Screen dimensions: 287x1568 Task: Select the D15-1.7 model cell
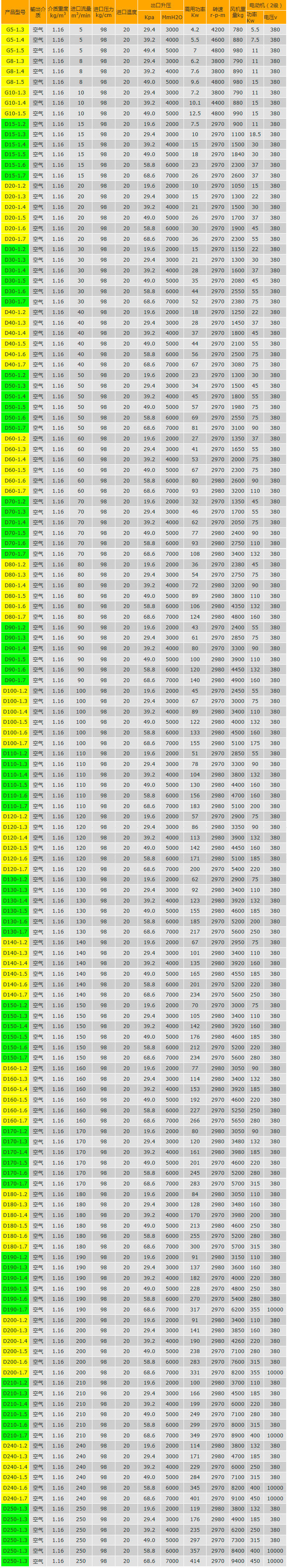[x=15, y=176]
